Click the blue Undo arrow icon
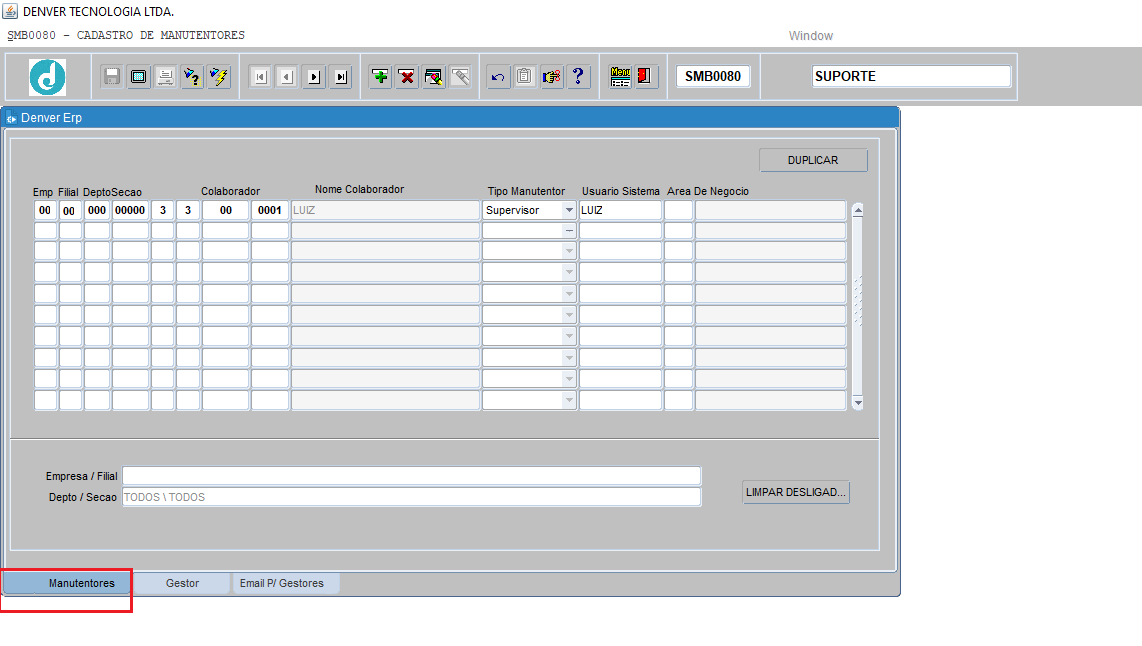Screen dimensions: 1142x646 pos(498,76)
